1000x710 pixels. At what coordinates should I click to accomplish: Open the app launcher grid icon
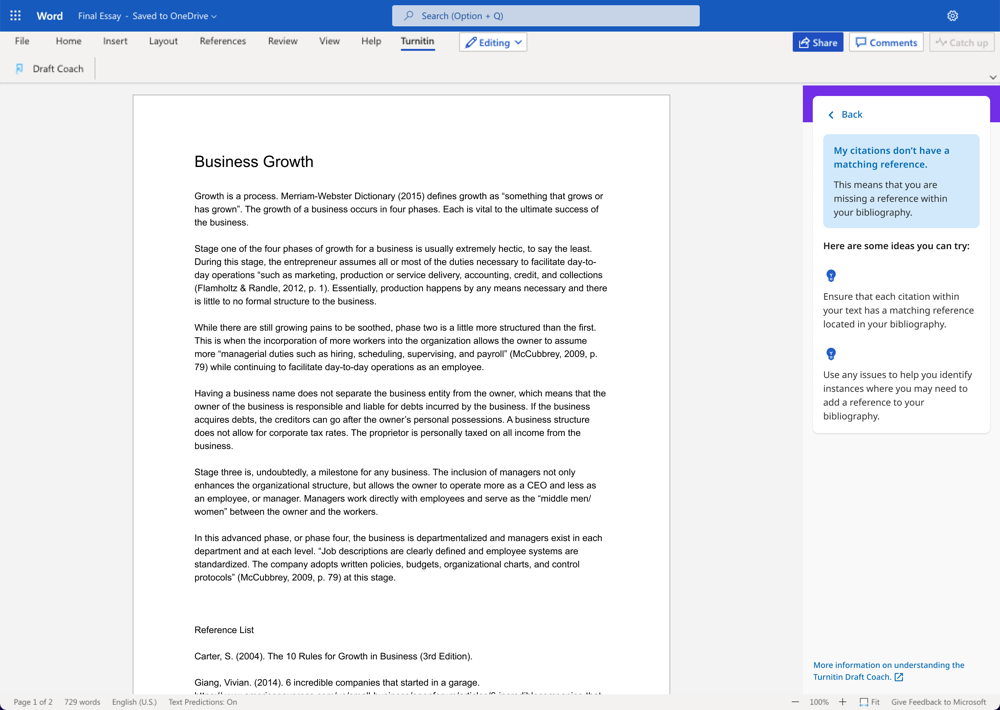[15, 16]
